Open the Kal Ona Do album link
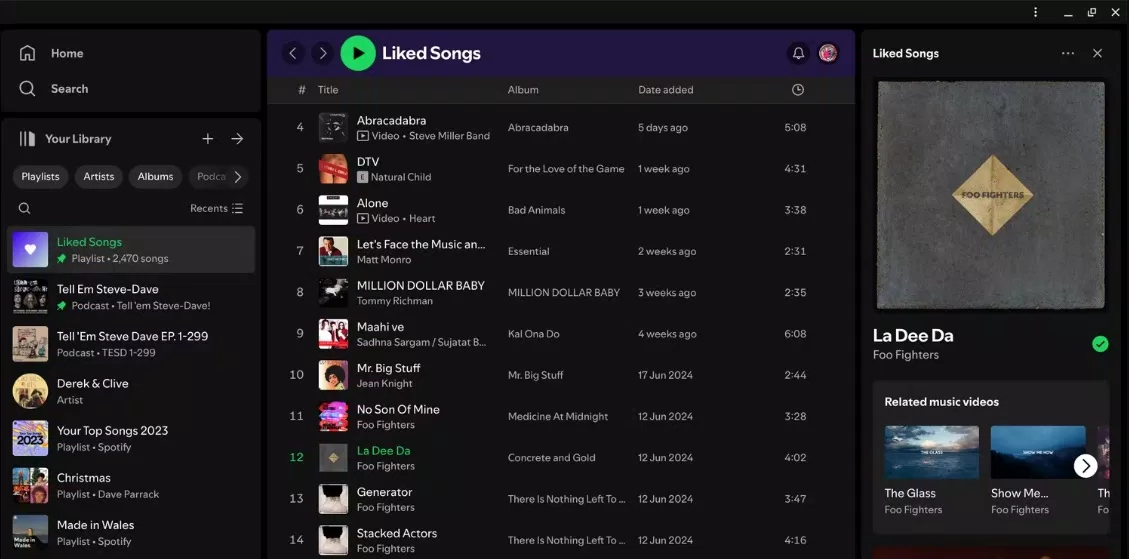This screenshot has width=1129, height=559. point(534,334)
